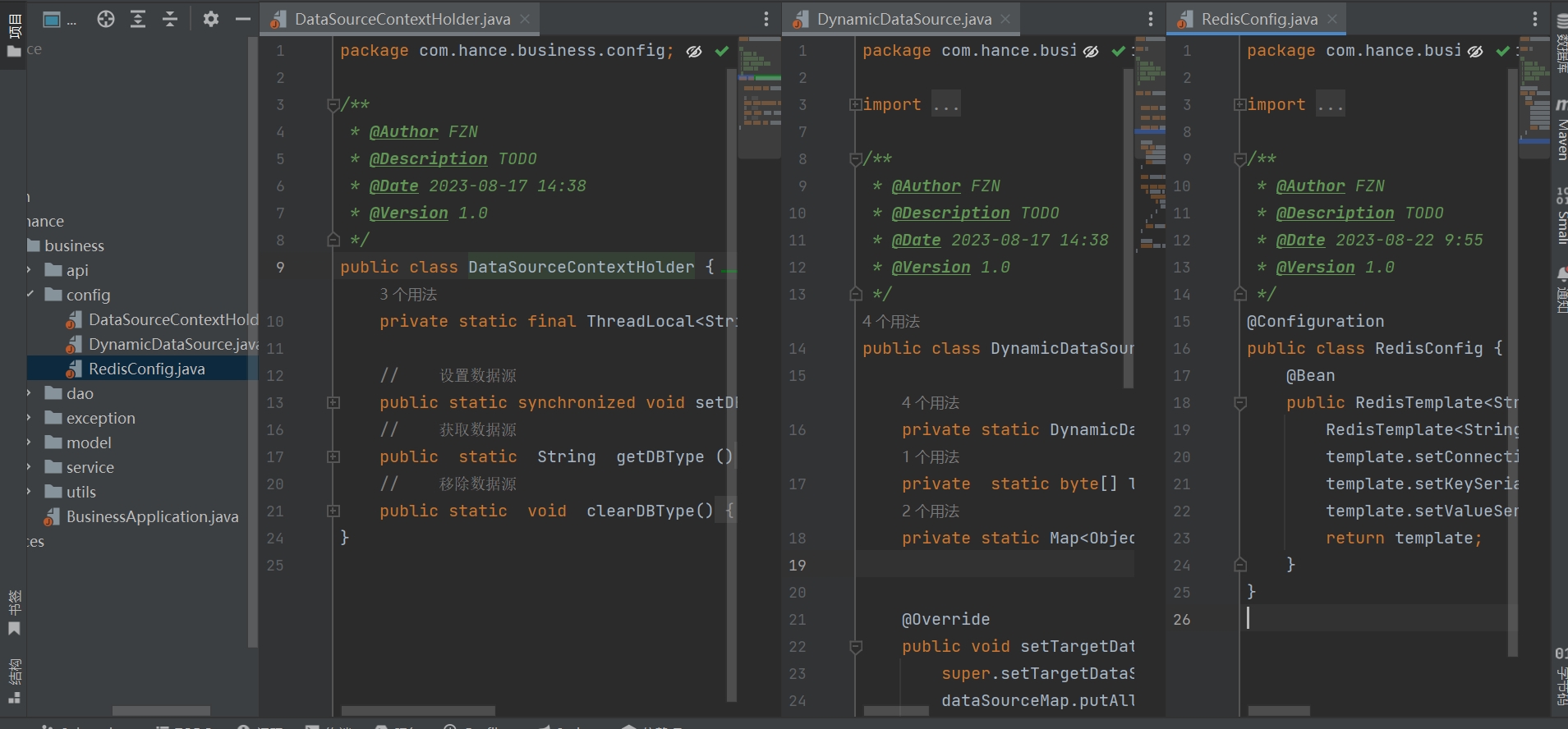Click the '3 个用法' usages hint
The image size is (1568, 729).
click(x=408, y=294)
